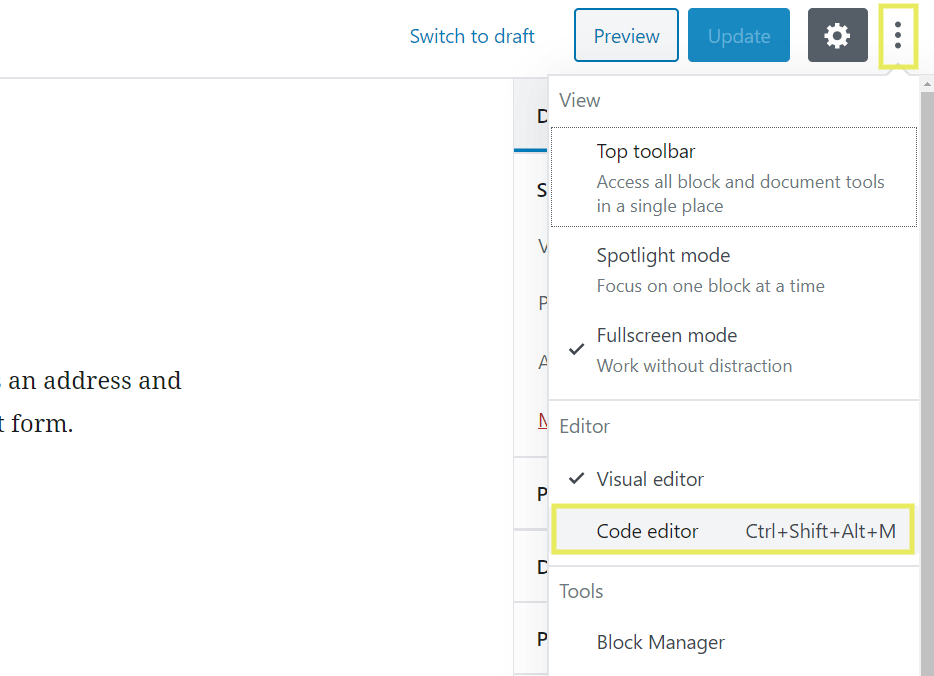
Task: Expand the Discussion panel
Action: pos(541,565)
